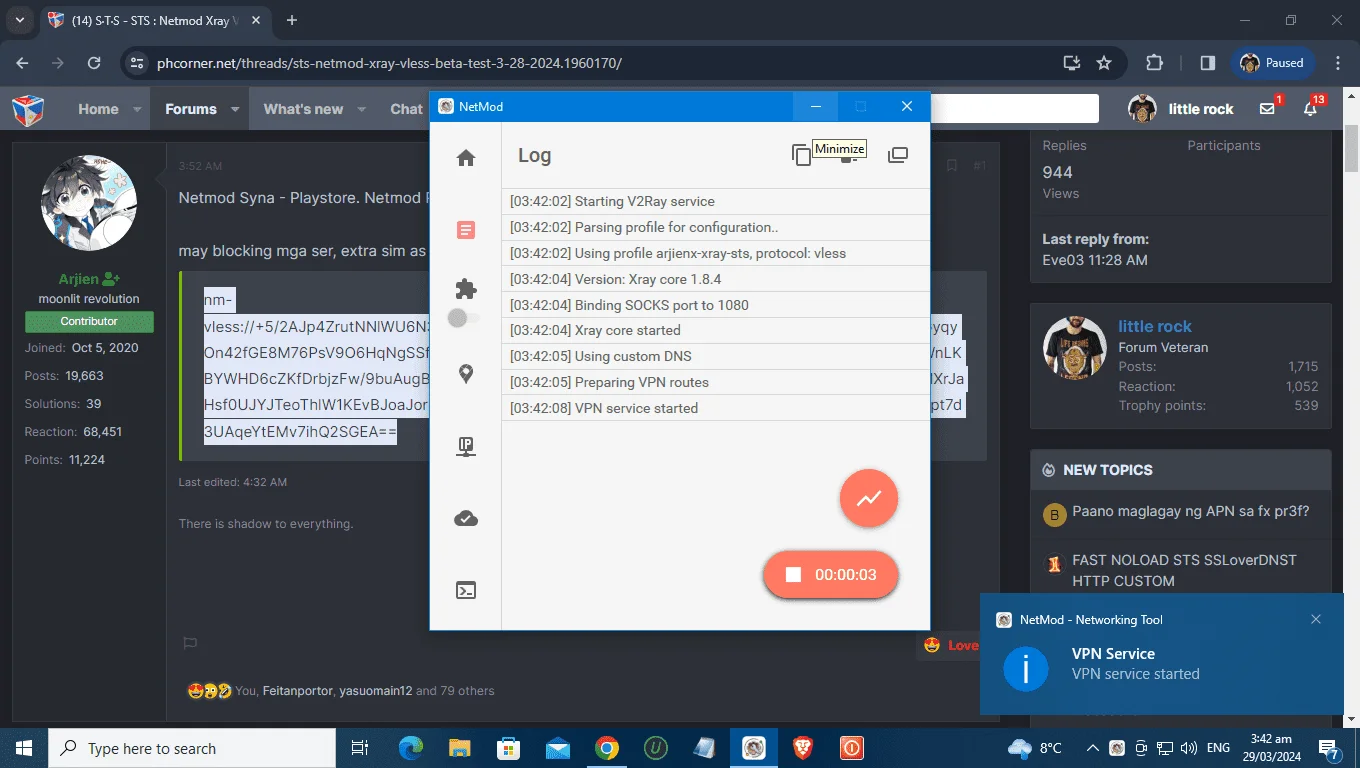Open Microsoft Edge from the taskbar

pyautogui.click(x=411, y=748)
